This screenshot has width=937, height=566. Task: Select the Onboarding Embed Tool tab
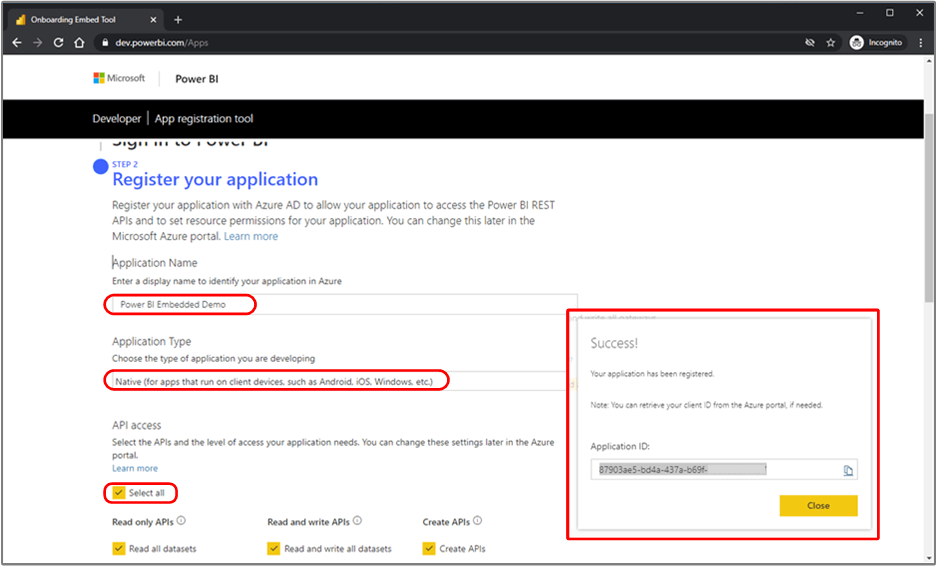[x=86, y=20]
